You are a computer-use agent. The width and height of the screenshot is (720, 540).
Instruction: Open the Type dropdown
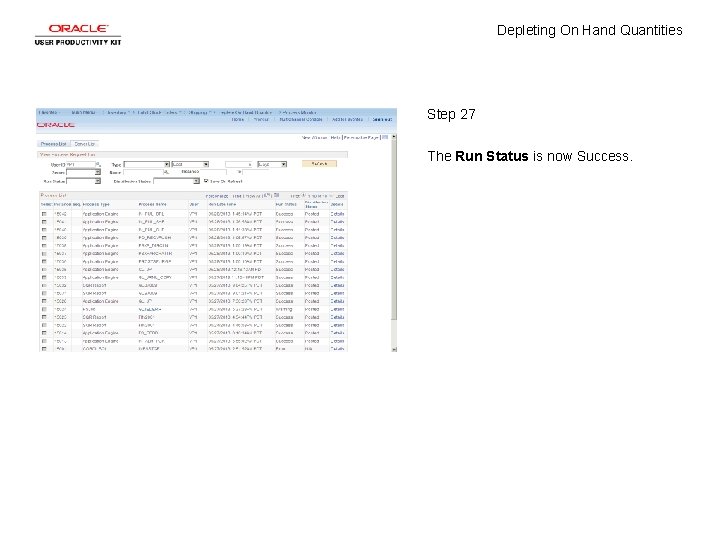click(x=146, y=164)
